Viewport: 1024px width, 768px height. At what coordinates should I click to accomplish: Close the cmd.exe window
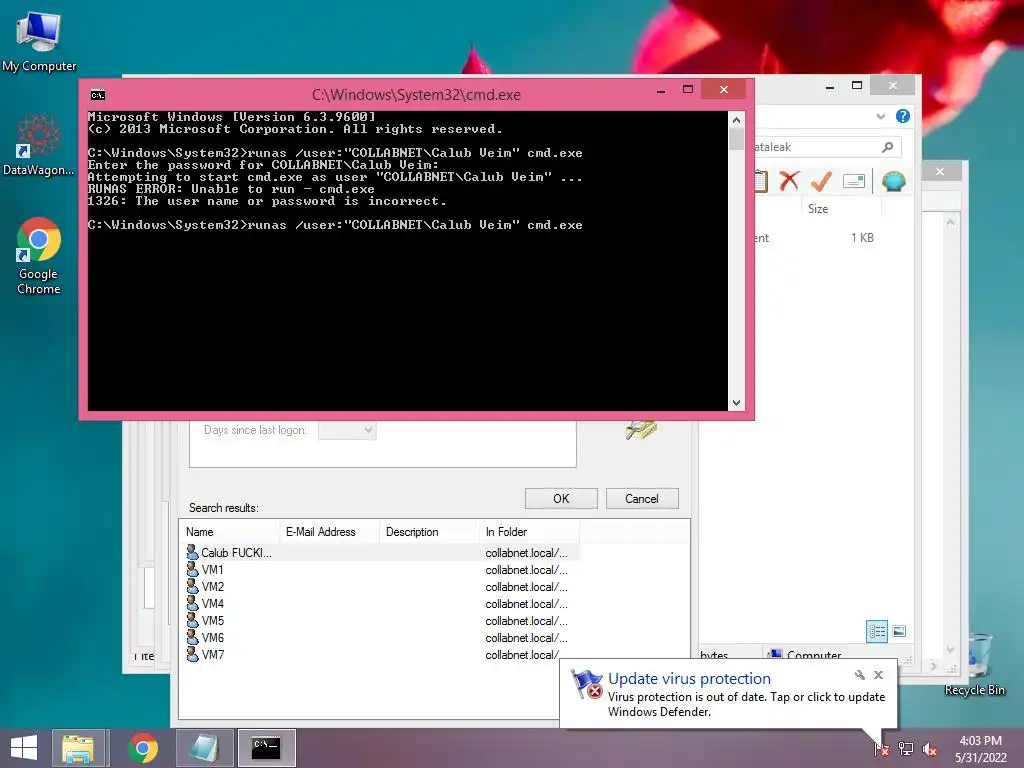coord(724,89)
